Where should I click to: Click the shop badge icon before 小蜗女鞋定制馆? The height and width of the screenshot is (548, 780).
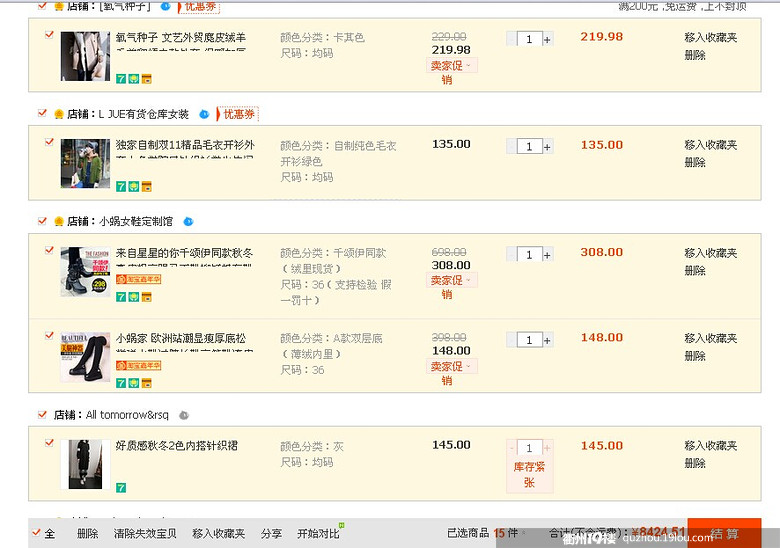click(59, 222)
